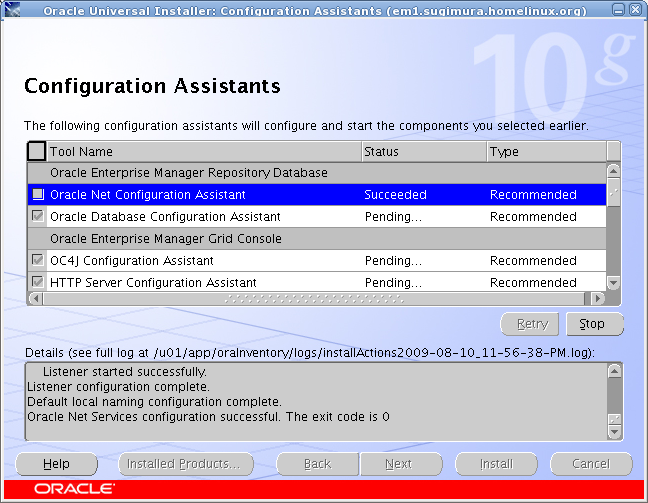Select the HTTP Server Configuration Assistant row
Image resolution: width=648 pixels, height=503 pixels.
coord(317,282)
